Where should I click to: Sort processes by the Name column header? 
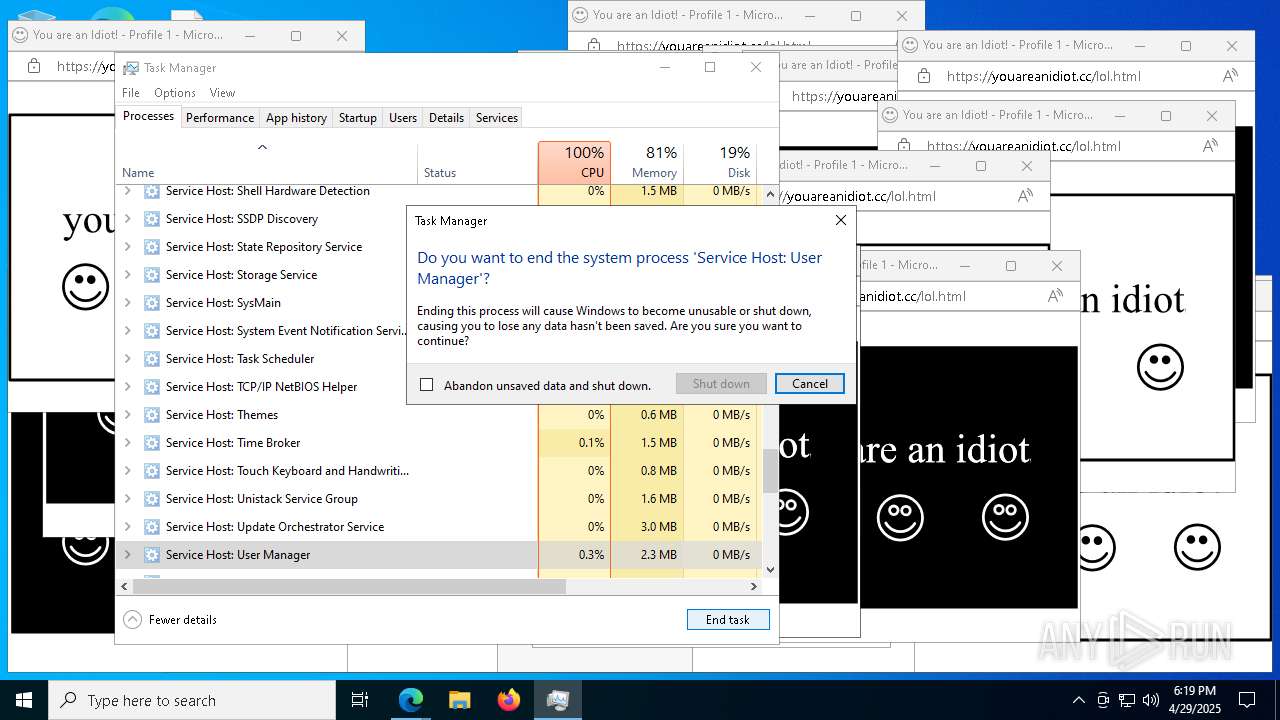pyautogui.click(x=268, y=162)
